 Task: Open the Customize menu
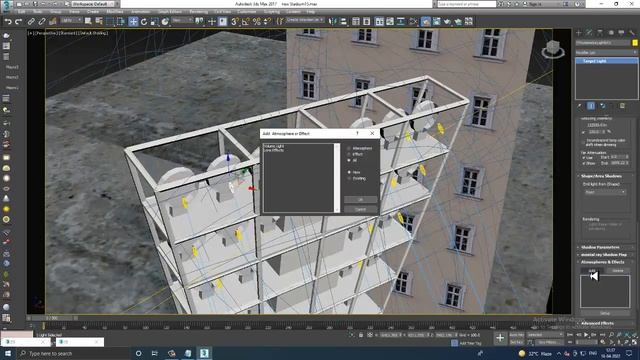[x=247, y=12]
